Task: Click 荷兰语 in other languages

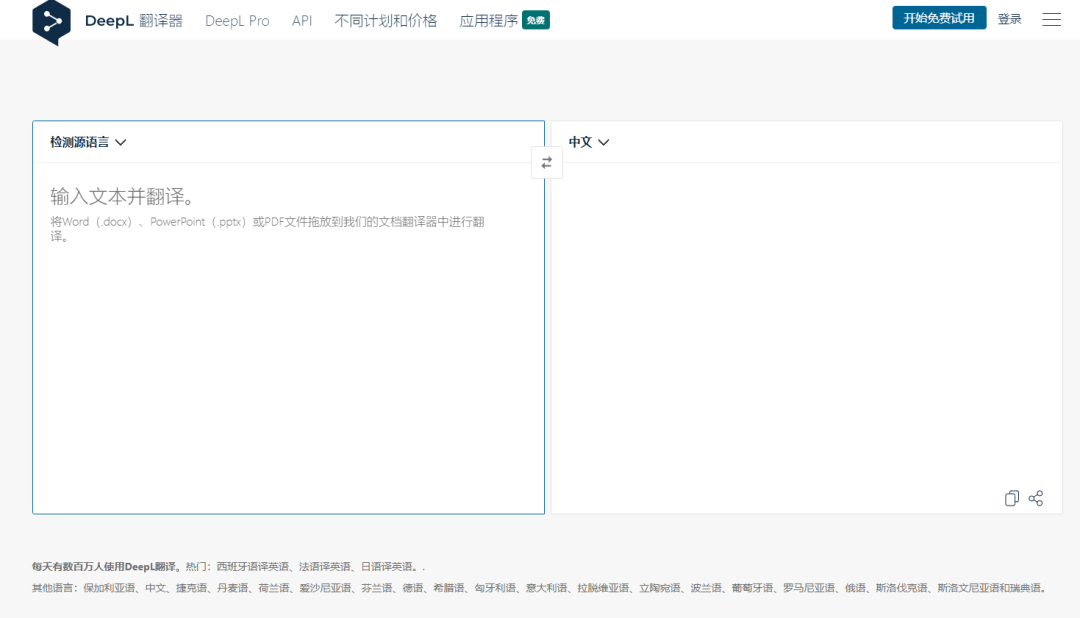Action: pos(274,588)
